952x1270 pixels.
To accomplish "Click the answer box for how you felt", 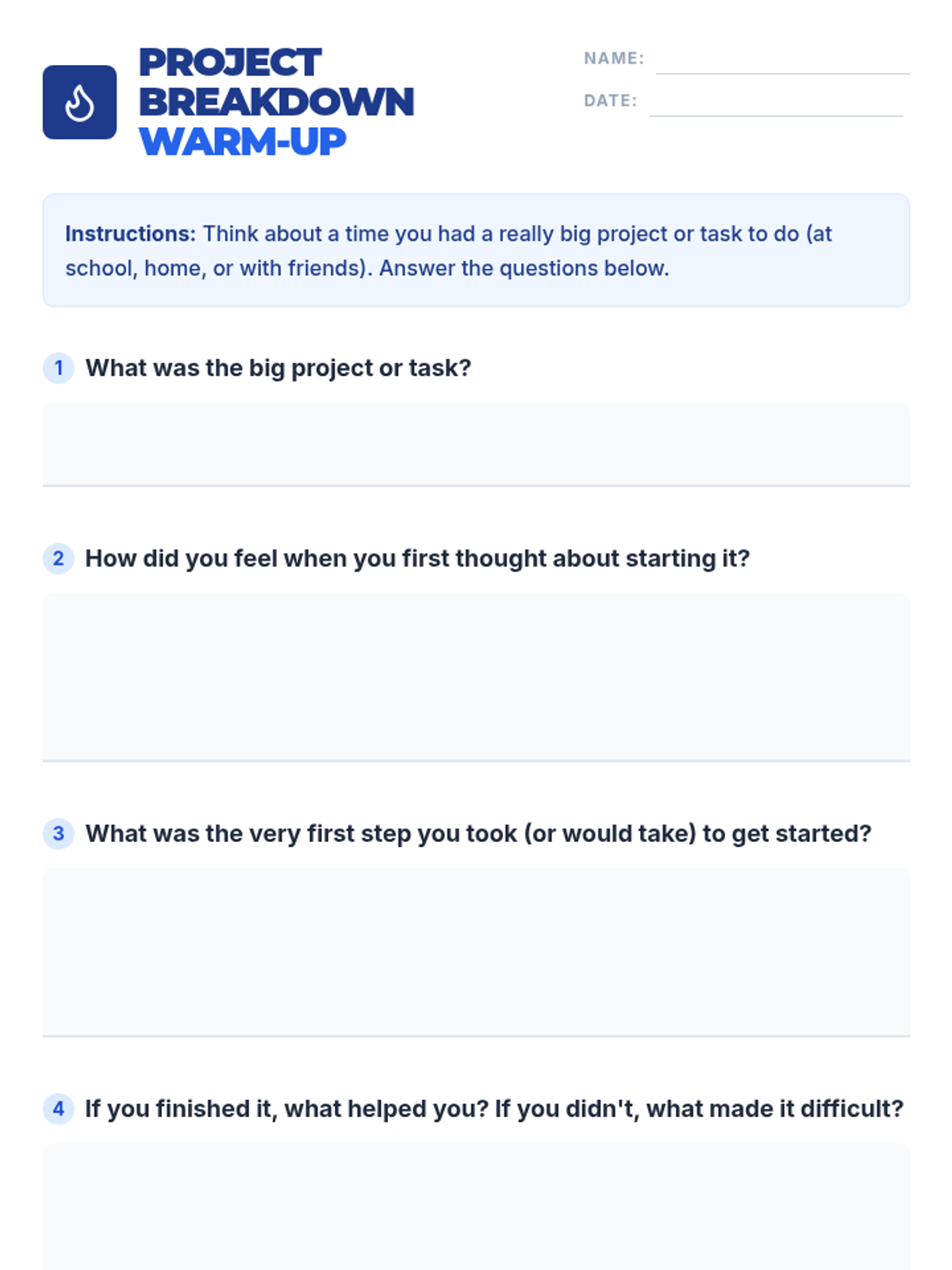I will point(476,677).
